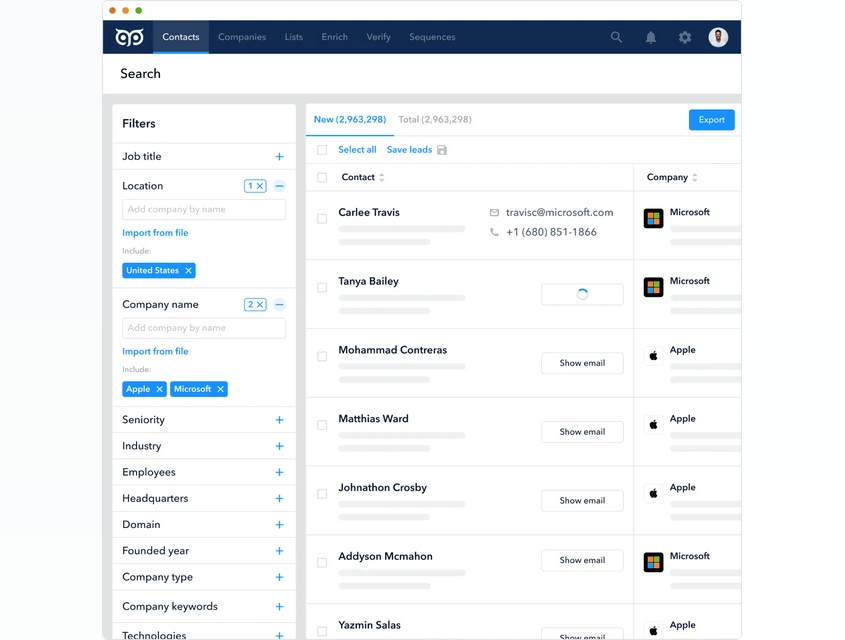Open the Contacts nav tab
Viewport: 845px width, 640px height.
coord(181,37)
